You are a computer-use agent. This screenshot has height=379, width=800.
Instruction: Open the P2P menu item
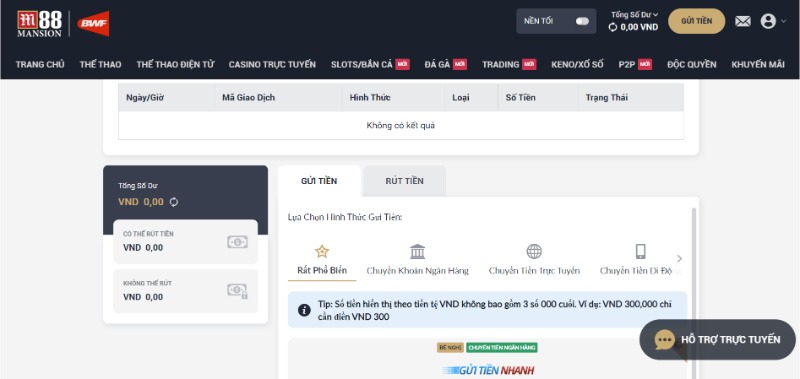(635, 64)
